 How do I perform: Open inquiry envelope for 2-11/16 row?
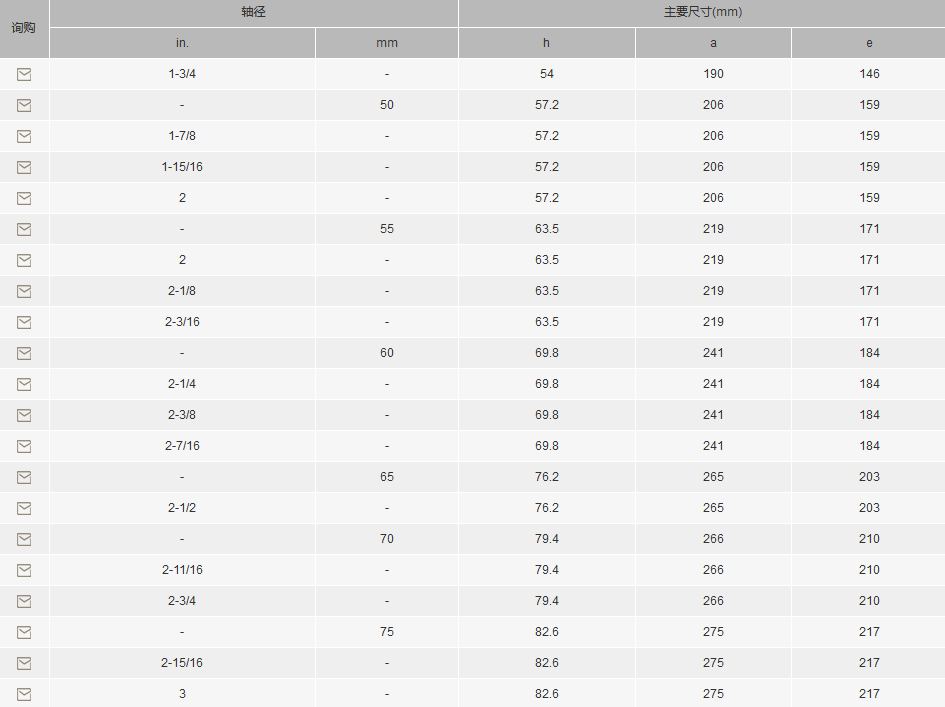click(x=24, y=571)
